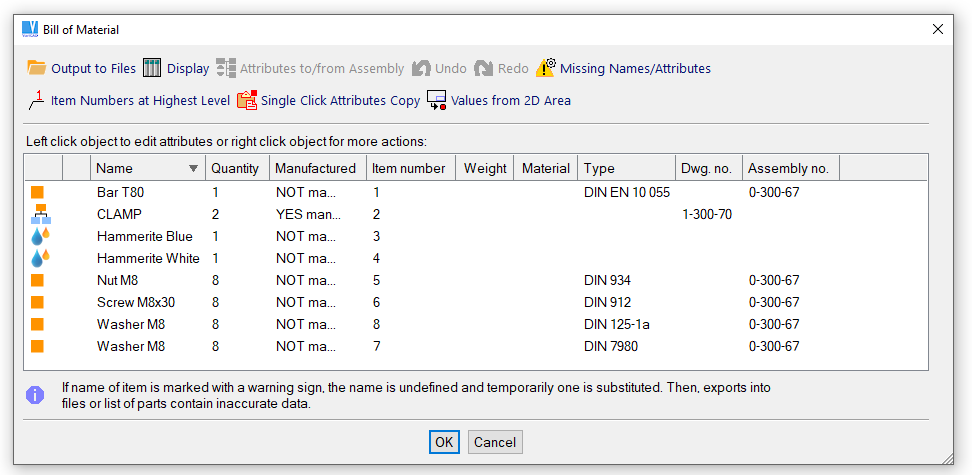
Task: Click the Quantity column header
Action: [235, 168]
